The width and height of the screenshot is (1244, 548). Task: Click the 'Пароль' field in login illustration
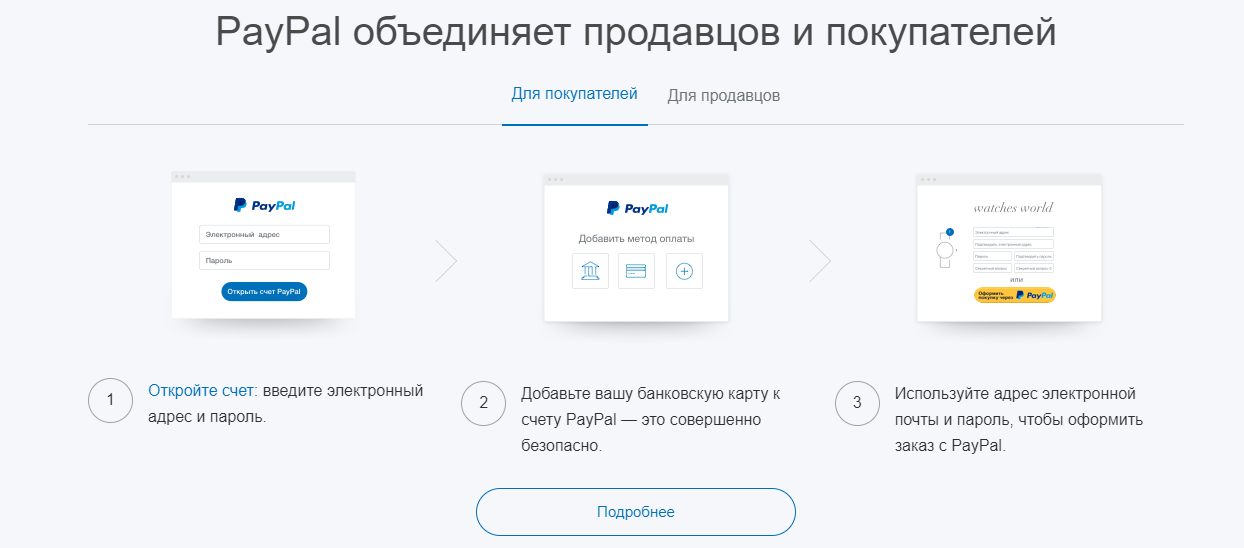tap(264, 260)
